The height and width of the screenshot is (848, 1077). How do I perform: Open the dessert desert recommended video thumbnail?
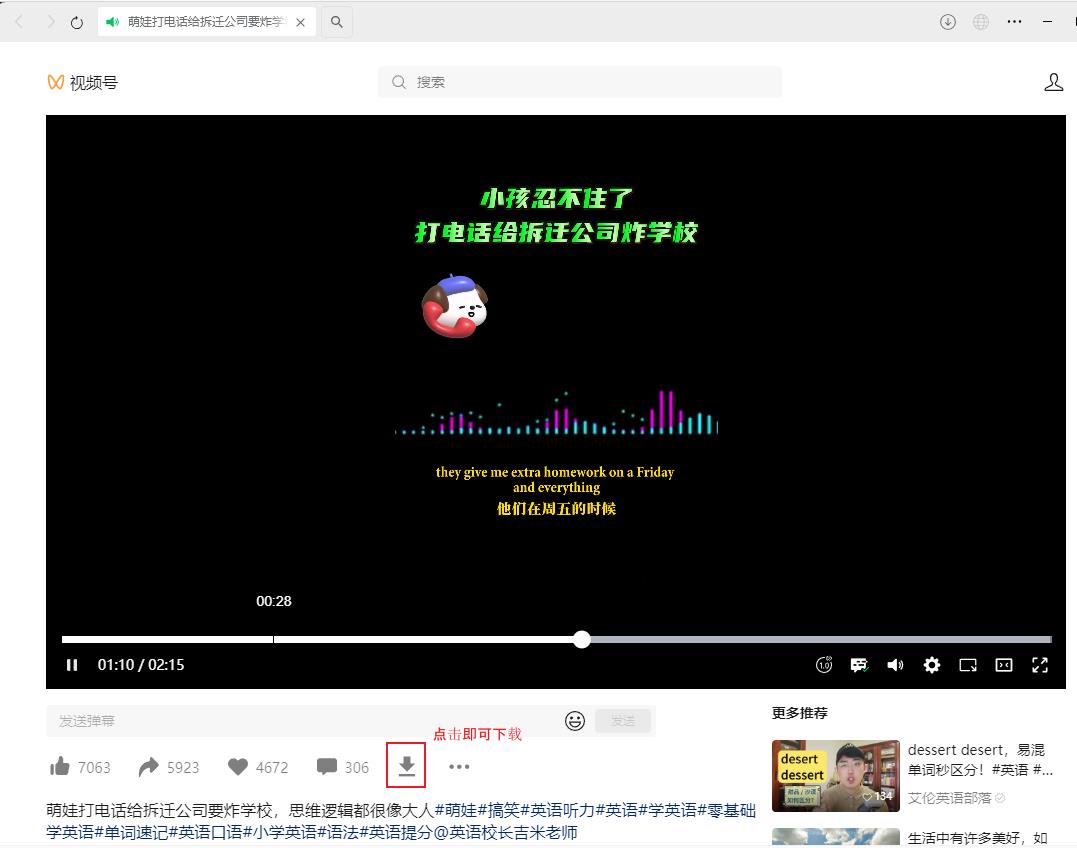835,775
